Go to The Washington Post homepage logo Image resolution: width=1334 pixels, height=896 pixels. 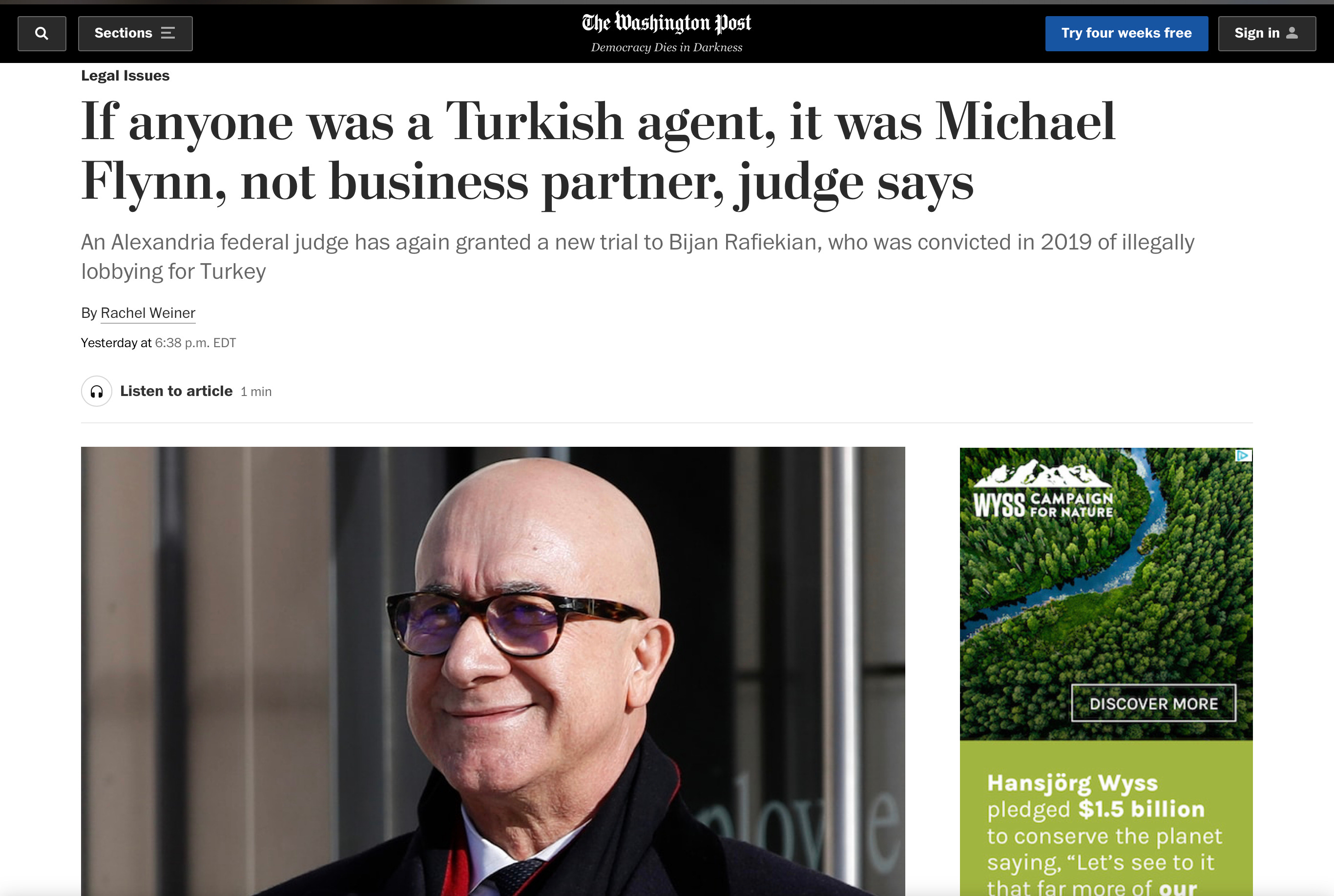666,23
